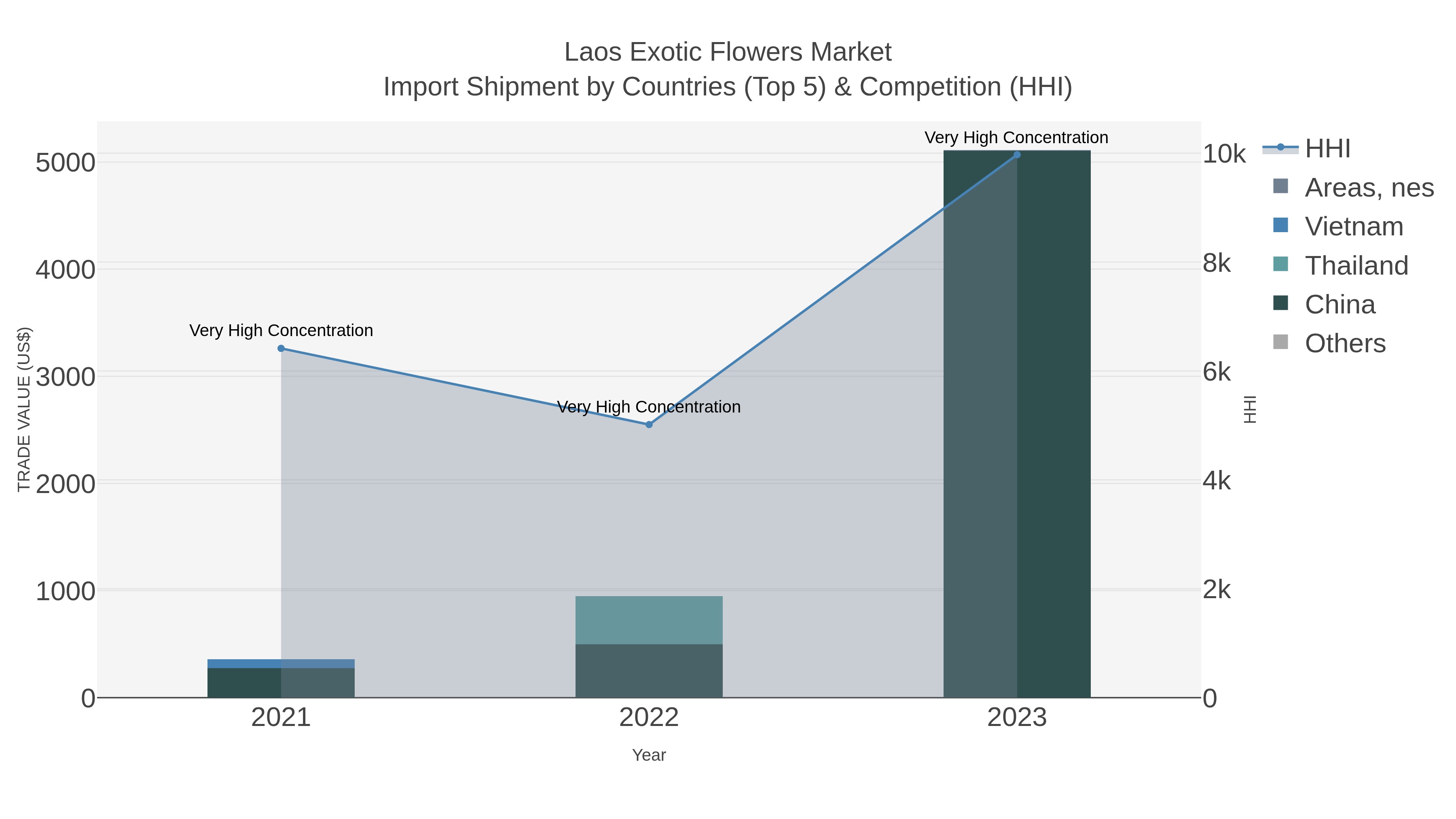Click the 2022 x-axis label

649,718
